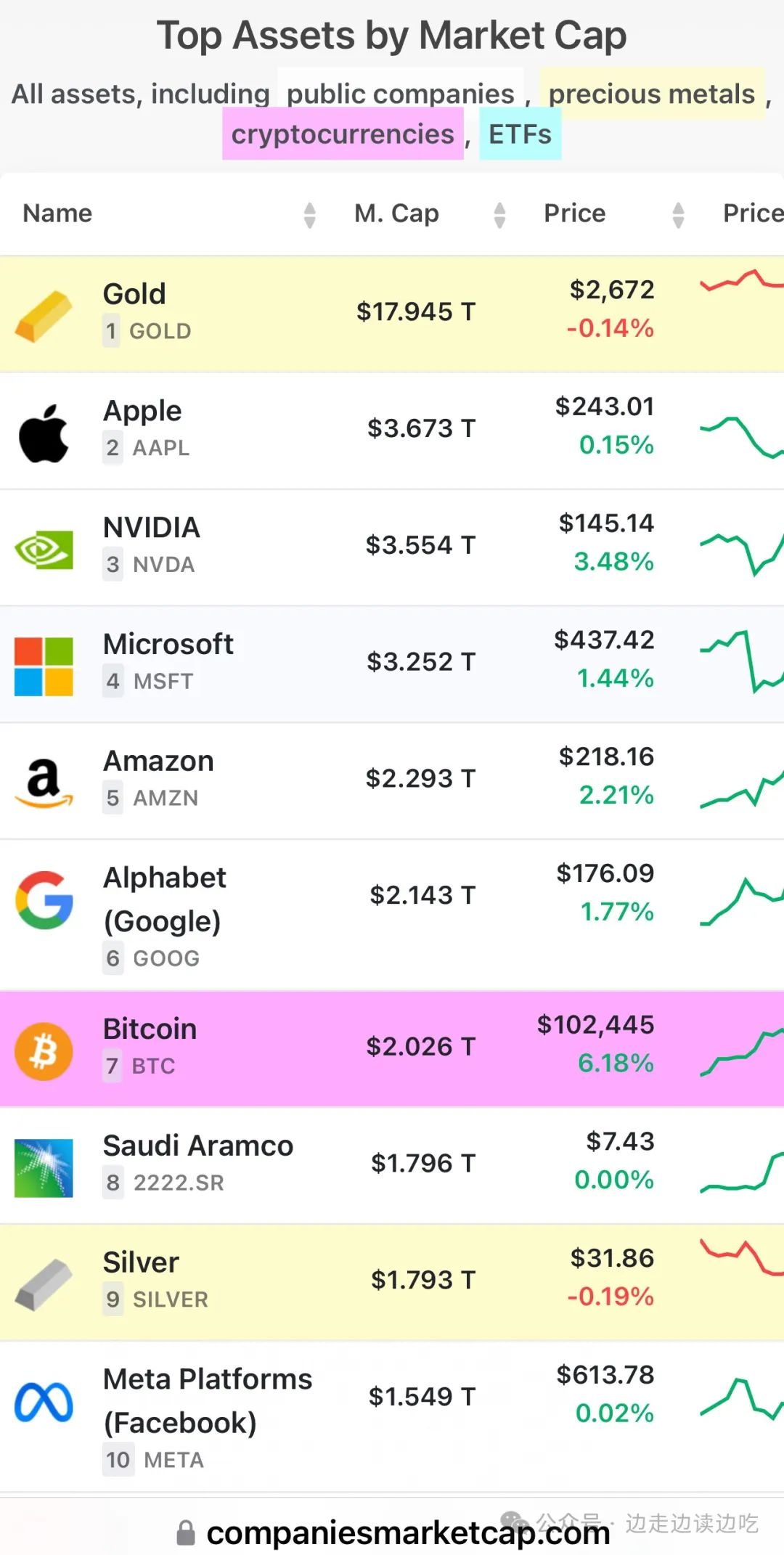Toggle the cryptocurrencies filter
This screenshot has width=784, height=1555.
[343, 134]
